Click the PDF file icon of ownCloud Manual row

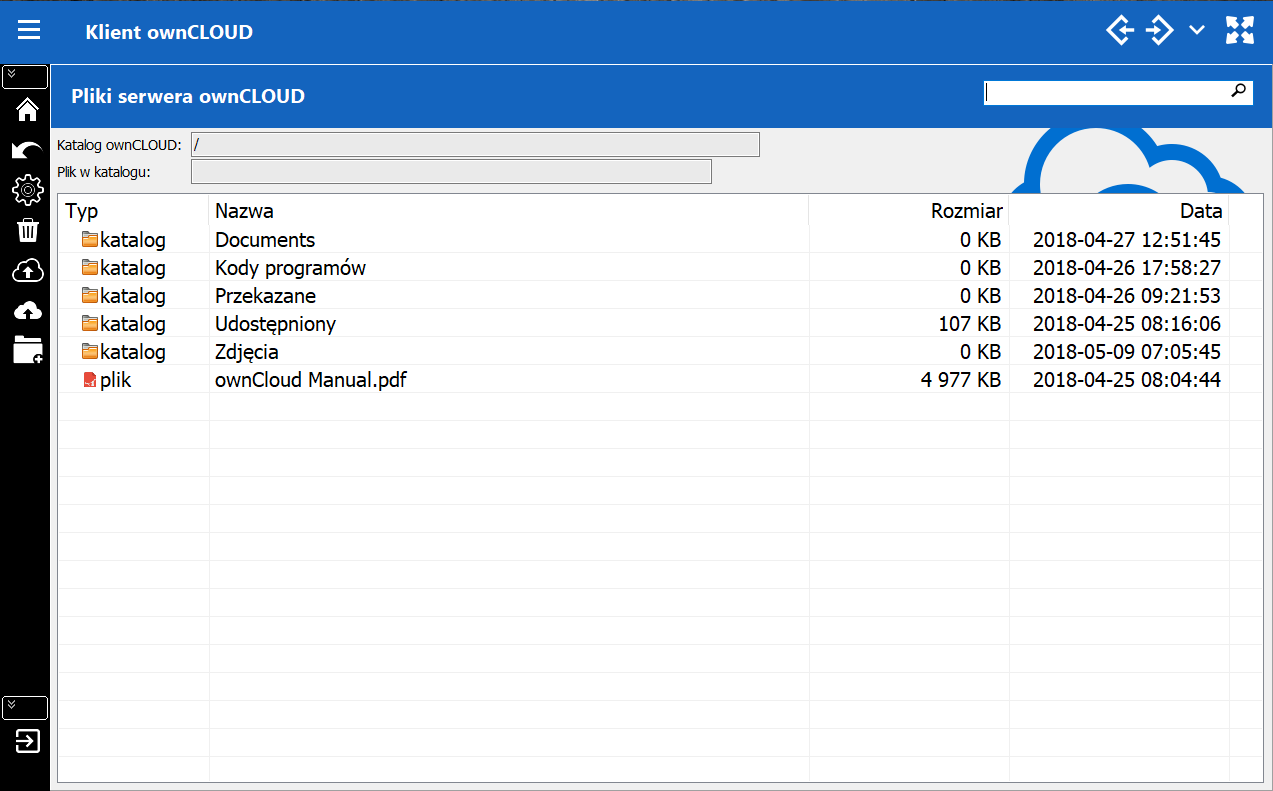pyautogui.click(x=90, y=379)
